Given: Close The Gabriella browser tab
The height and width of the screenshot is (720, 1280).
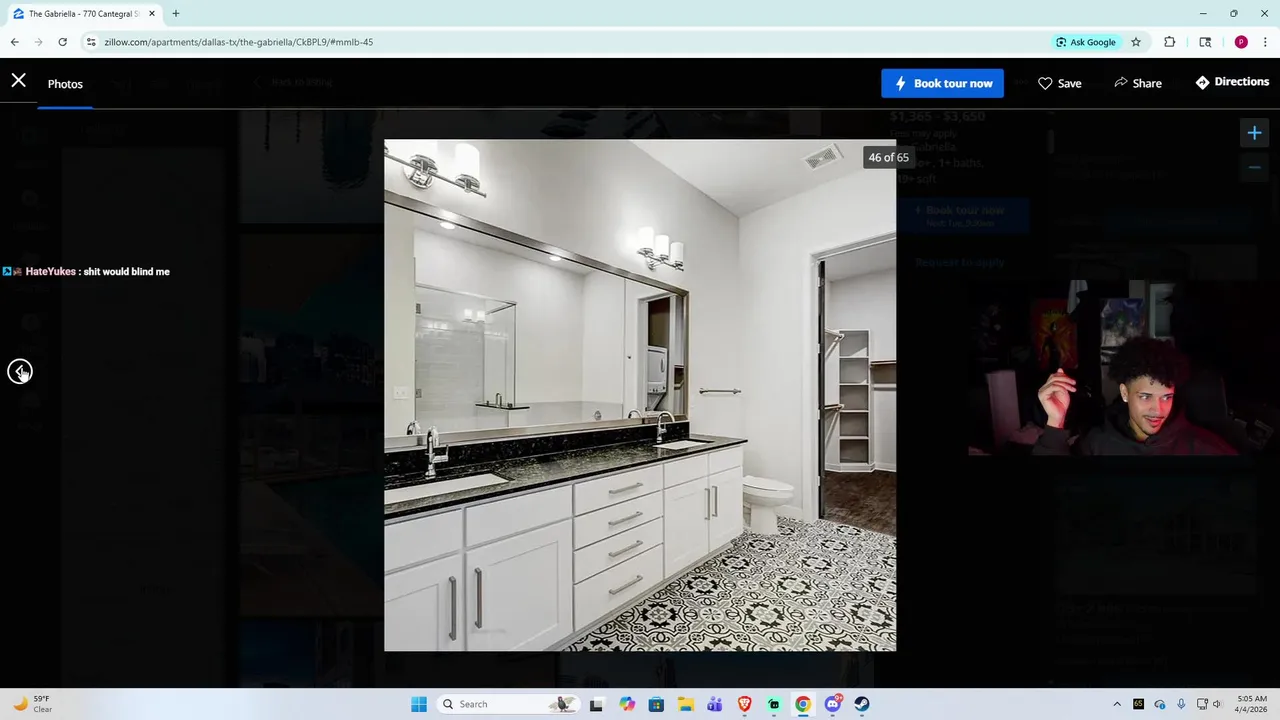Looking at the screenshot, I should point(152,14).
